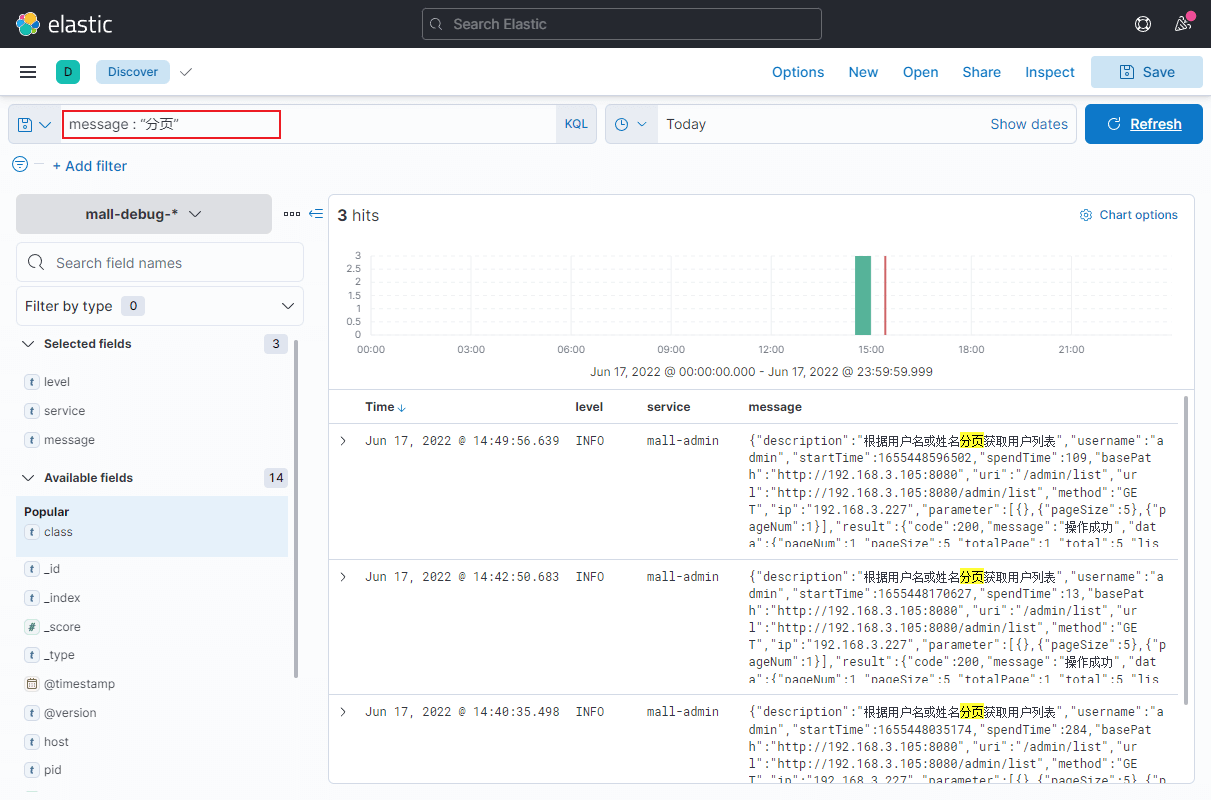Viewport: 1211px width, 800px height.
Task: Click Add filter link
Action: [x=90, y=166]
